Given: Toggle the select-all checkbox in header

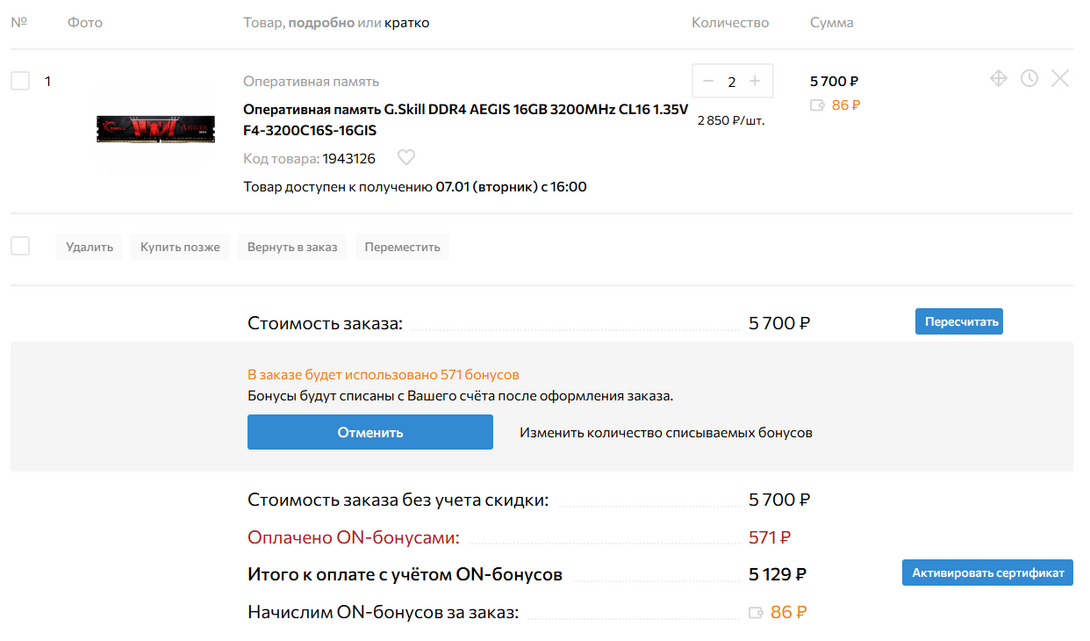Looking at the screenshot, I should [18, 22].
